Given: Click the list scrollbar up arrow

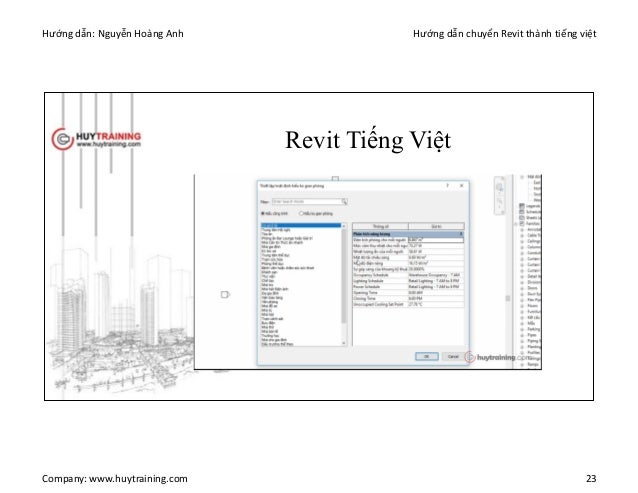Looking at the screenshot, I should 344,226.
